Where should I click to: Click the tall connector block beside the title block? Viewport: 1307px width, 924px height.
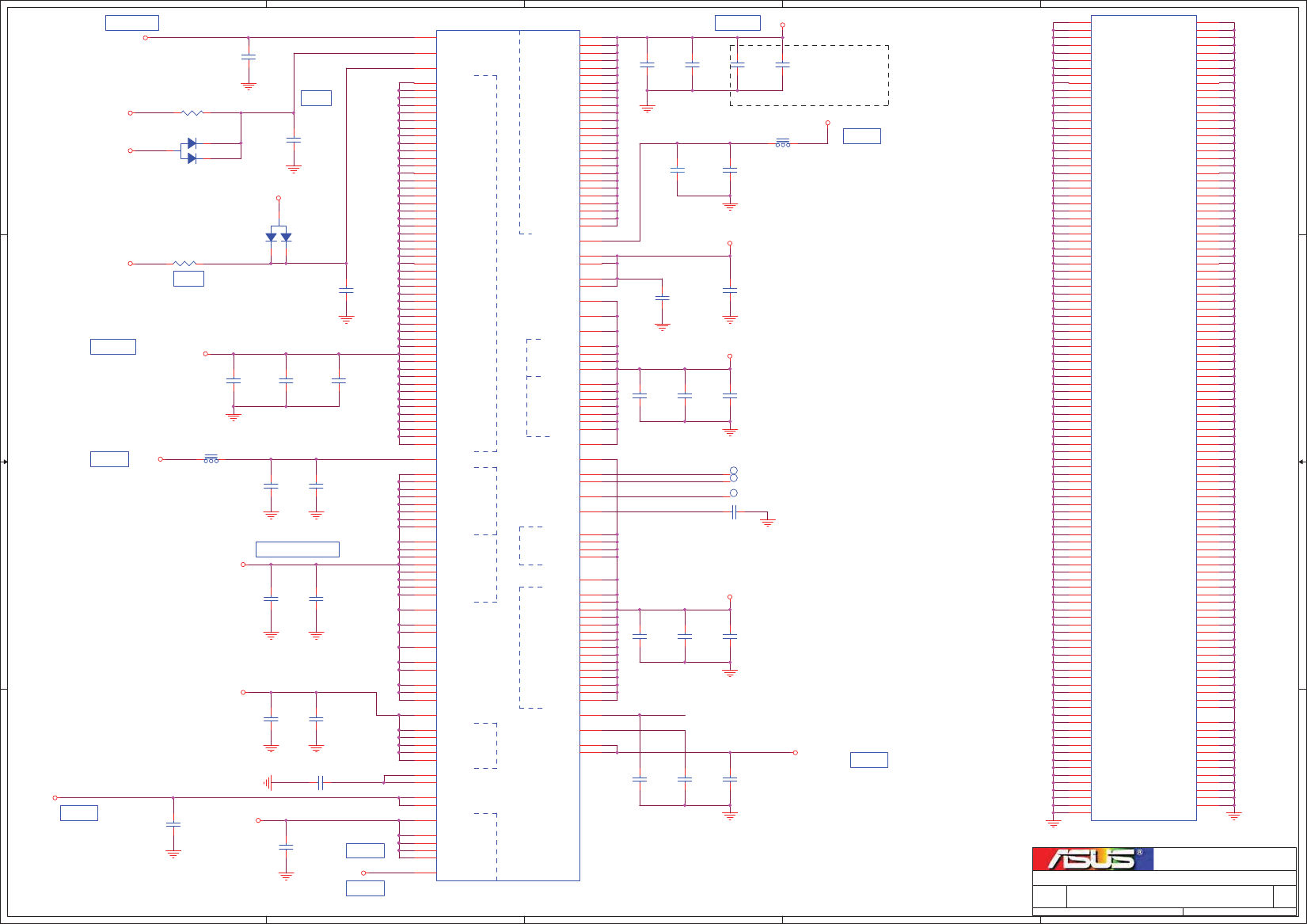coord(1143,417)
